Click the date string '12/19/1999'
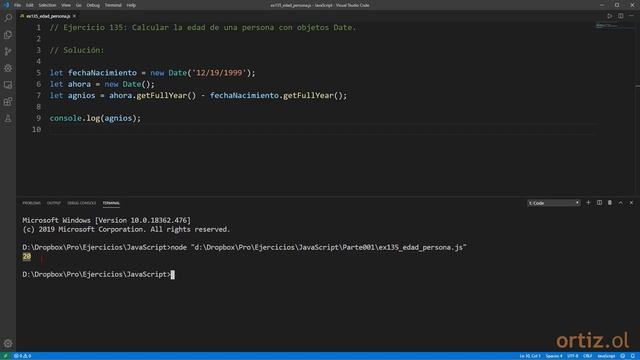Image resolution: width=640 pixels, height=360 pixels. [x=219, y=73]
